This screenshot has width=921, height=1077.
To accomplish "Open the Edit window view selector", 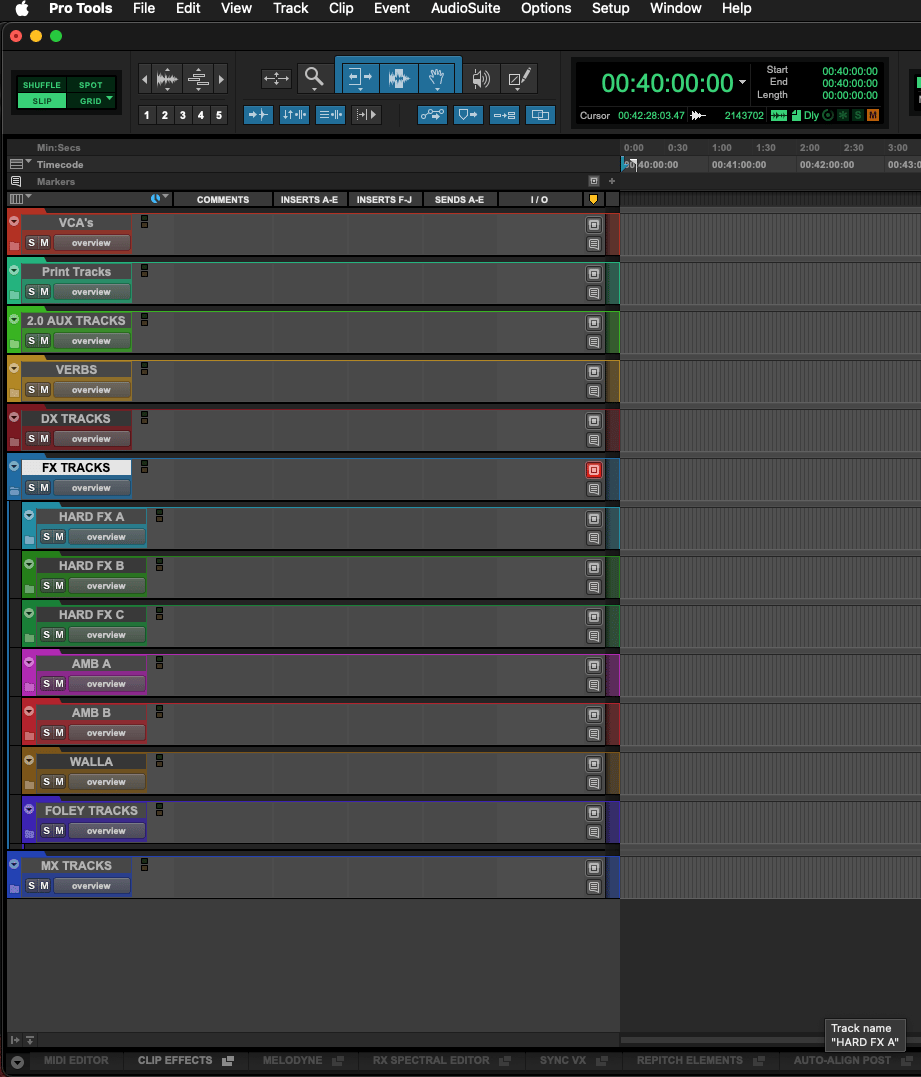I will [x=21, y=199].
